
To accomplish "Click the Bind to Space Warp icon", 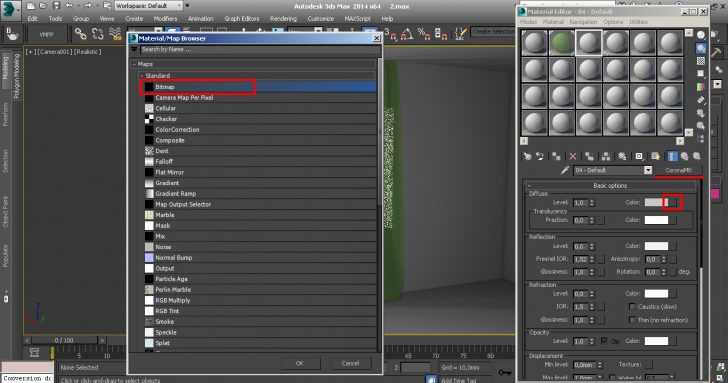I will click(115, 34).
